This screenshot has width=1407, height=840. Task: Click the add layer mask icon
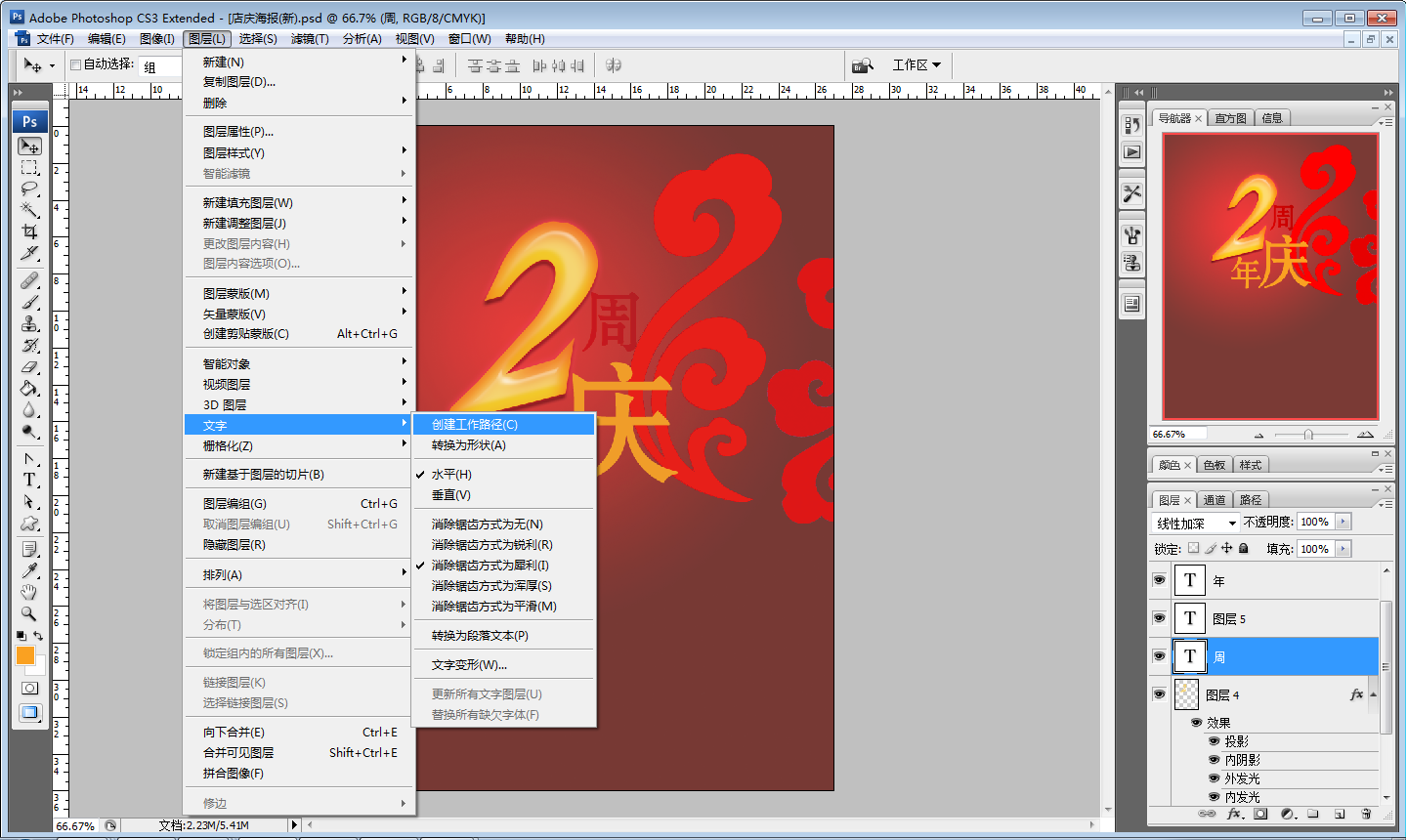1260,813
